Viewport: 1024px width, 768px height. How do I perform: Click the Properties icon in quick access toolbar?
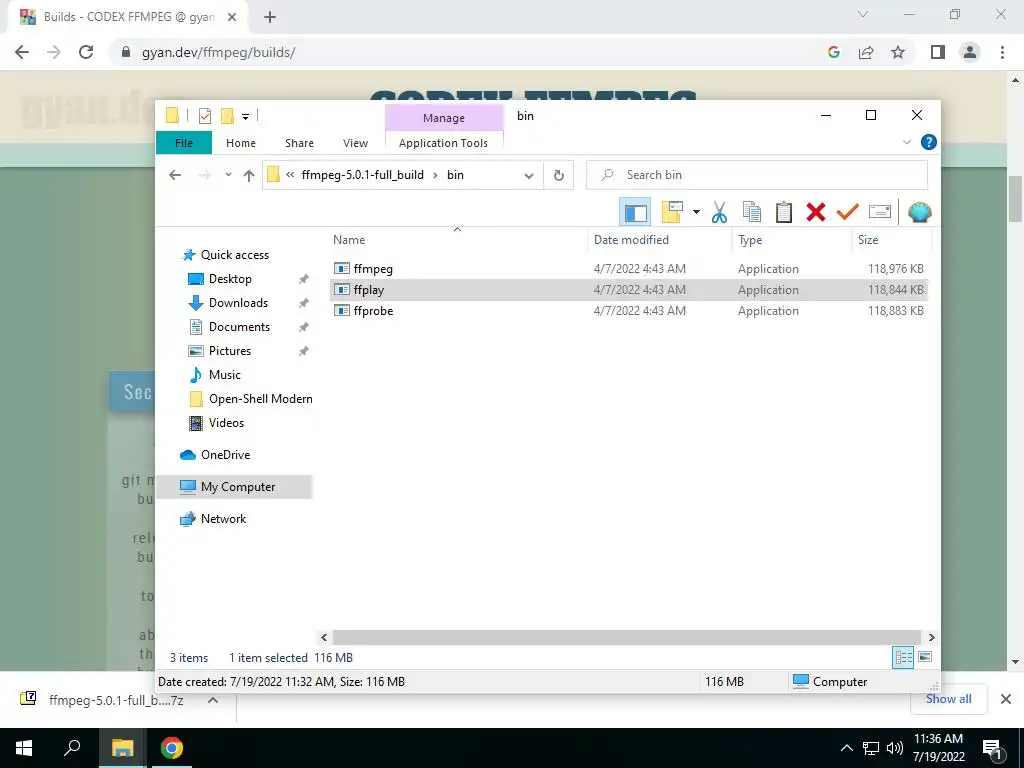205,116
